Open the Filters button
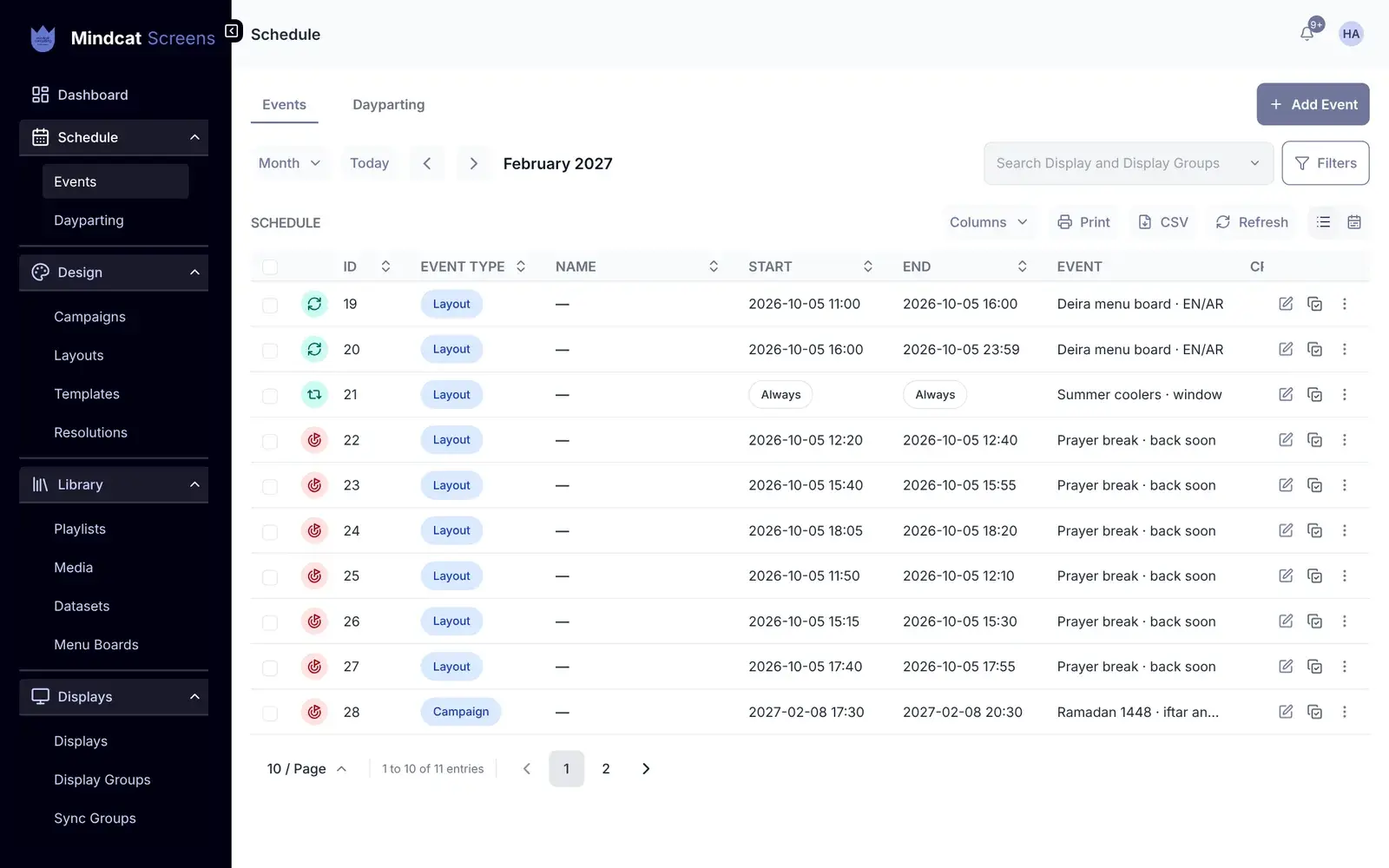1389x868 pixels. (1326, 163)
